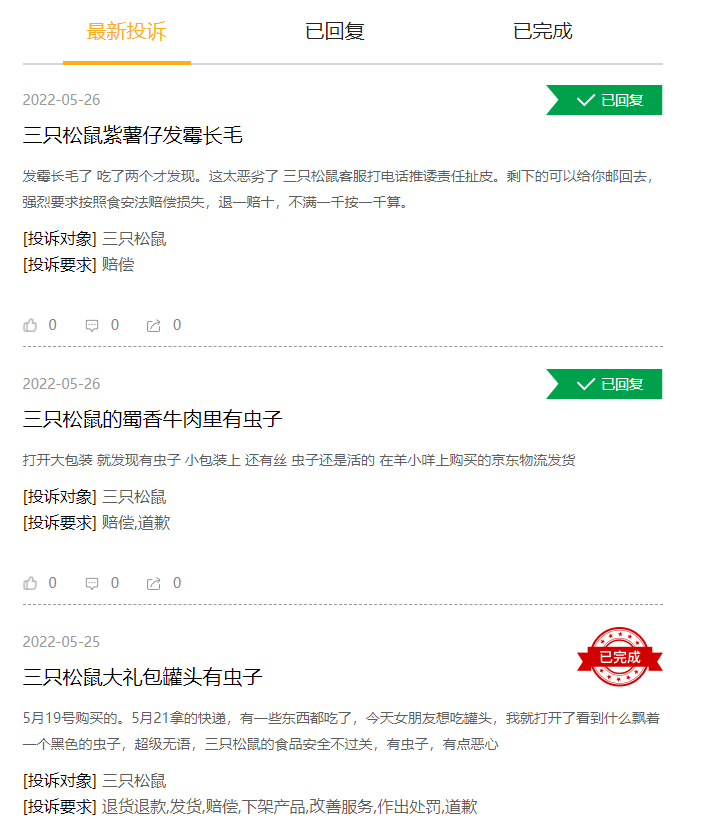Share the 蜀香牛肉里有虫子 complaint
Viewport: 702px width, 827px height.
pyautogui.click(x=153, y=583)
